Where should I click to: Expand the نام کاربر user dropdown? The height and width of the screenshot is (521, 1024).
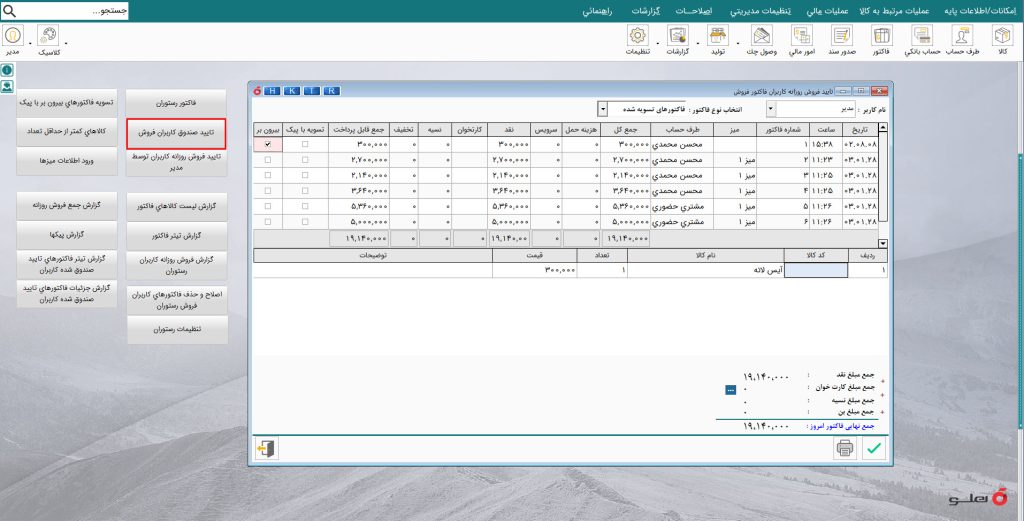(x=771, y=109)
